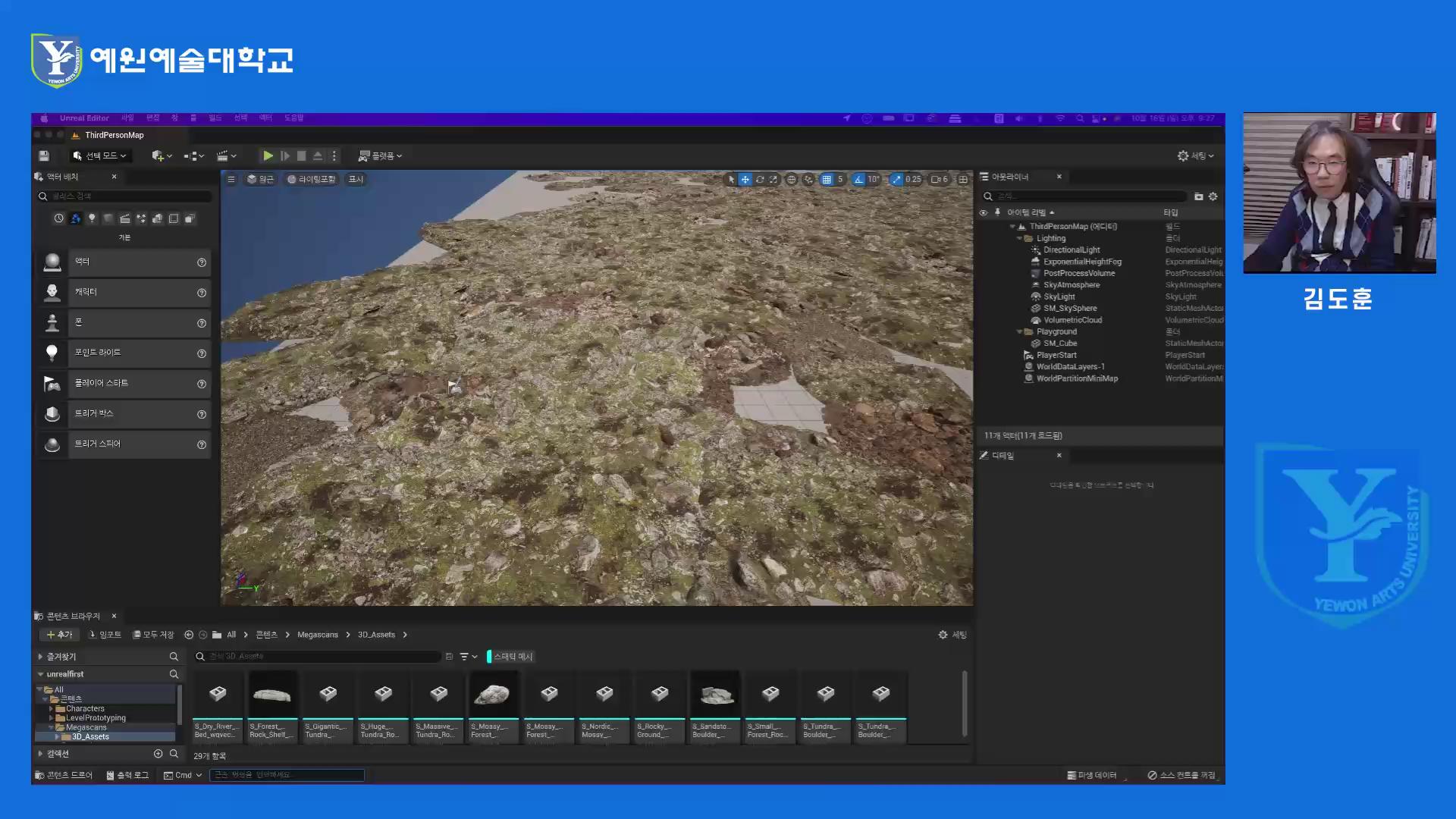
Task: Toggle visibility eye icon in Outliner header
Action: pyautogui.click(x=984, y=212)
